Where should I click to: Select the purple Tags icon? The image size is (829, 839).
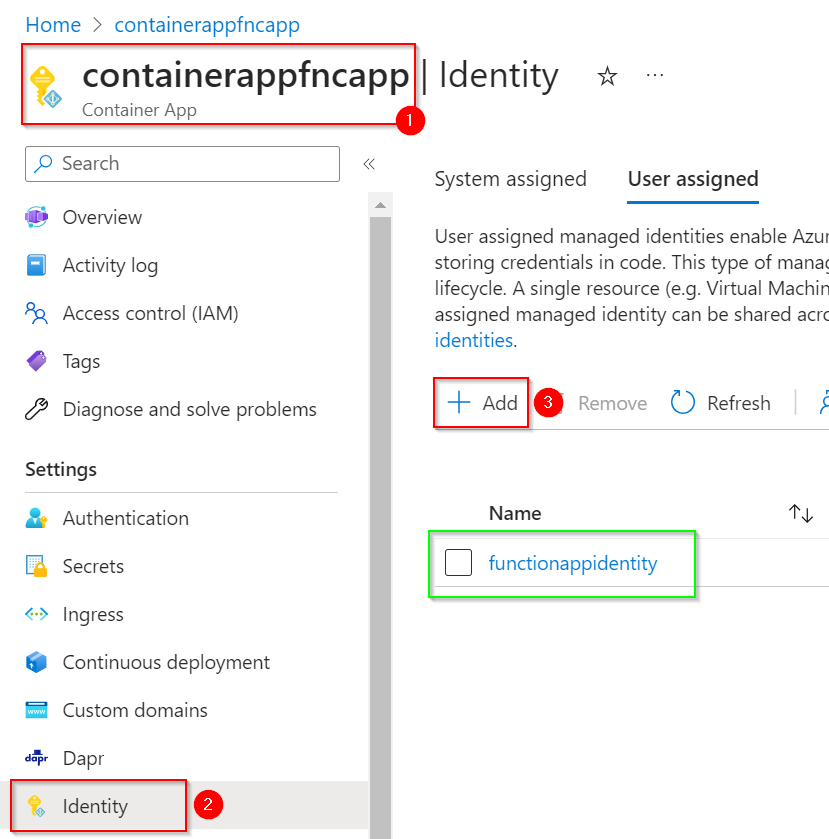pyautogui.click(x=37, y=361)
